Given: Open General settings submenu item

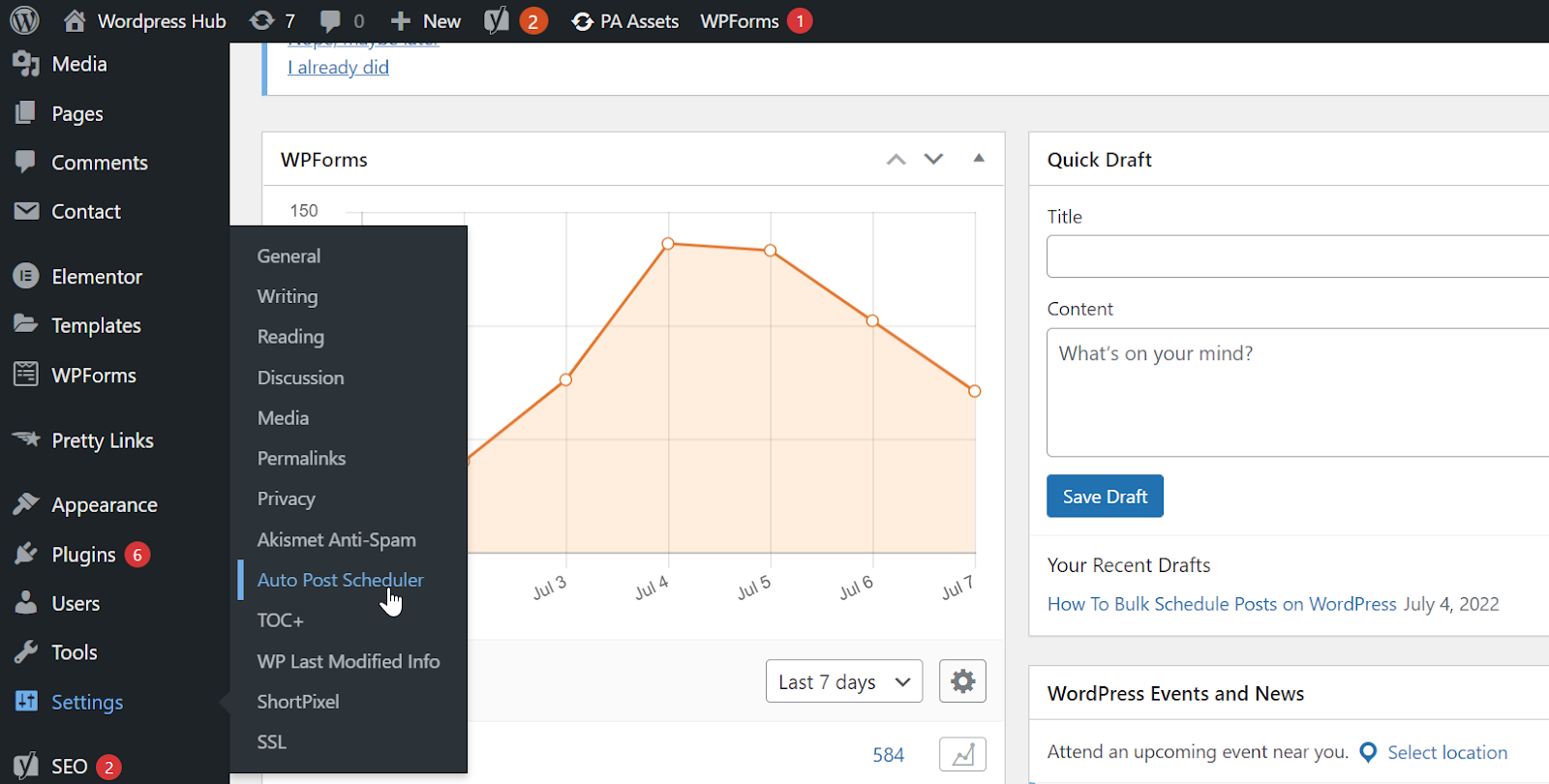Looking at the screenshot, I should click(289, 256).
